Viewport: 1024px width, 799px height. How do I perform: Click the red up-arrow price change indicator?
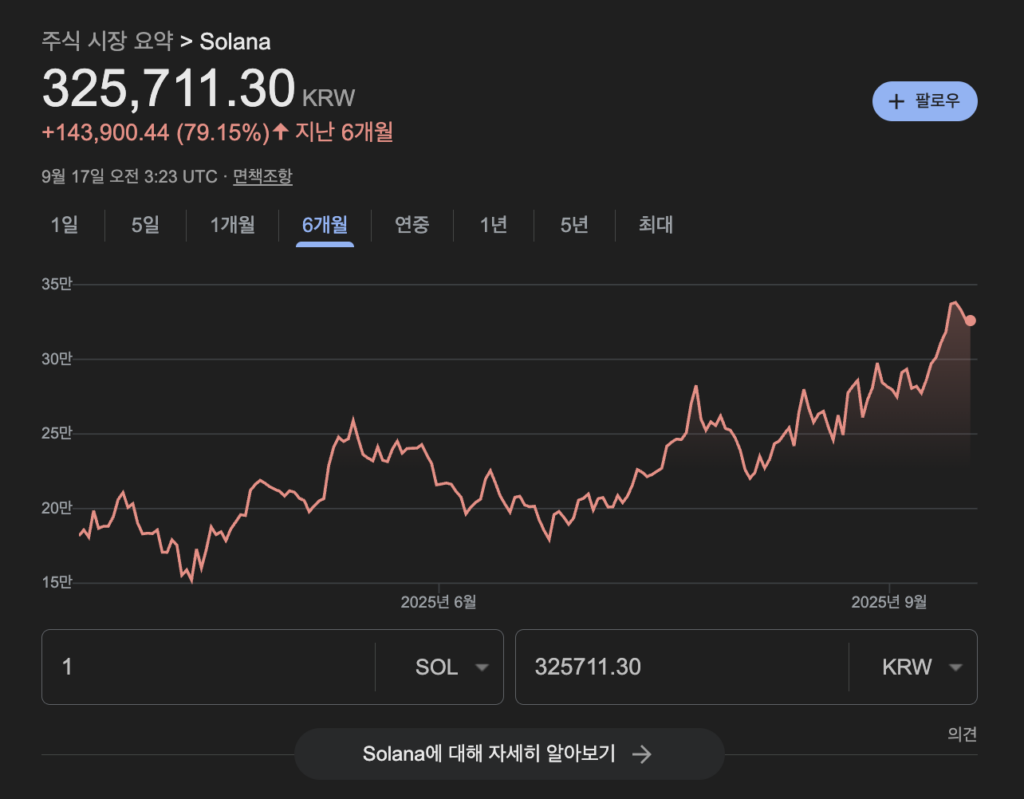281,131
